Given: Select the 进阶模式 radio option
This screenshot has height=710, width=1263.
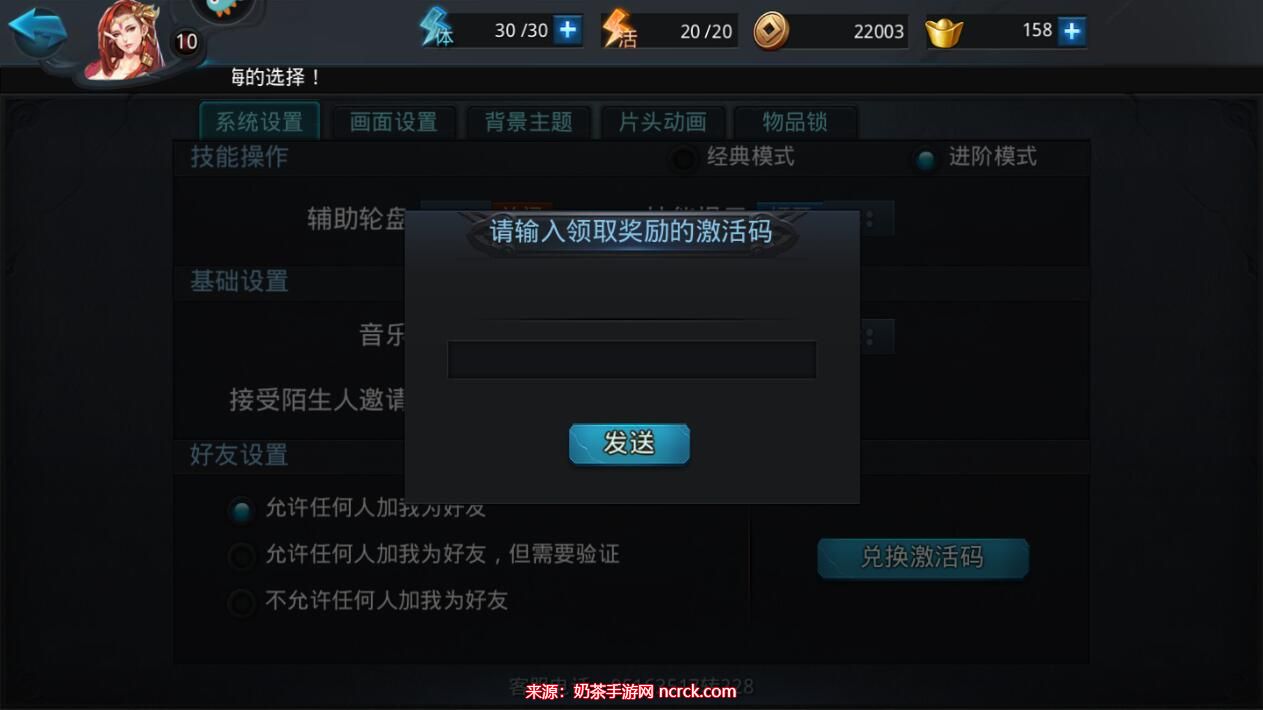Looking at the screenshot, I should [926, 159].
